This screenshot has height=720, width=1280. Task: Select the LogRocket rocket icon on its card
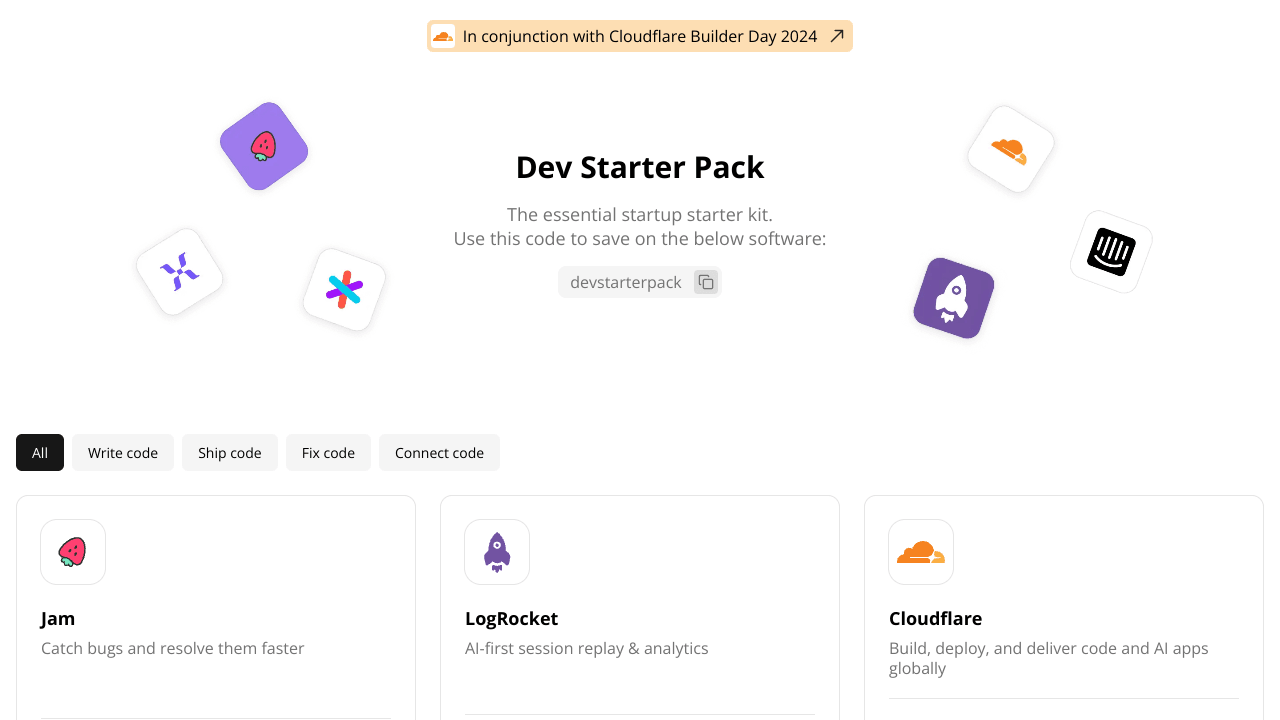coord(497,551)
